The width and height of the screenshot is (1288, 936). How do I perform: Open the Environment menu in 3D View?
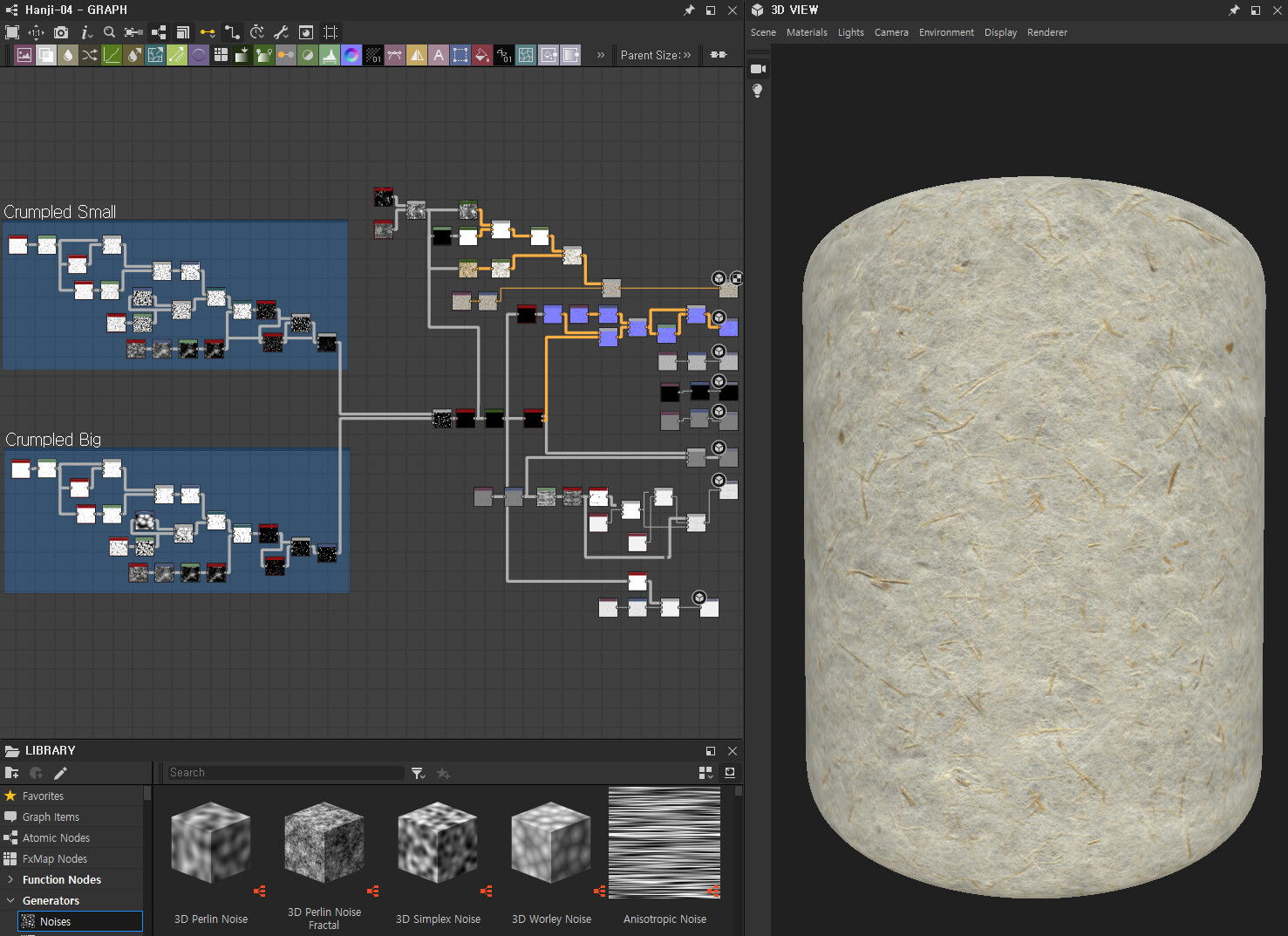(946, 32)
